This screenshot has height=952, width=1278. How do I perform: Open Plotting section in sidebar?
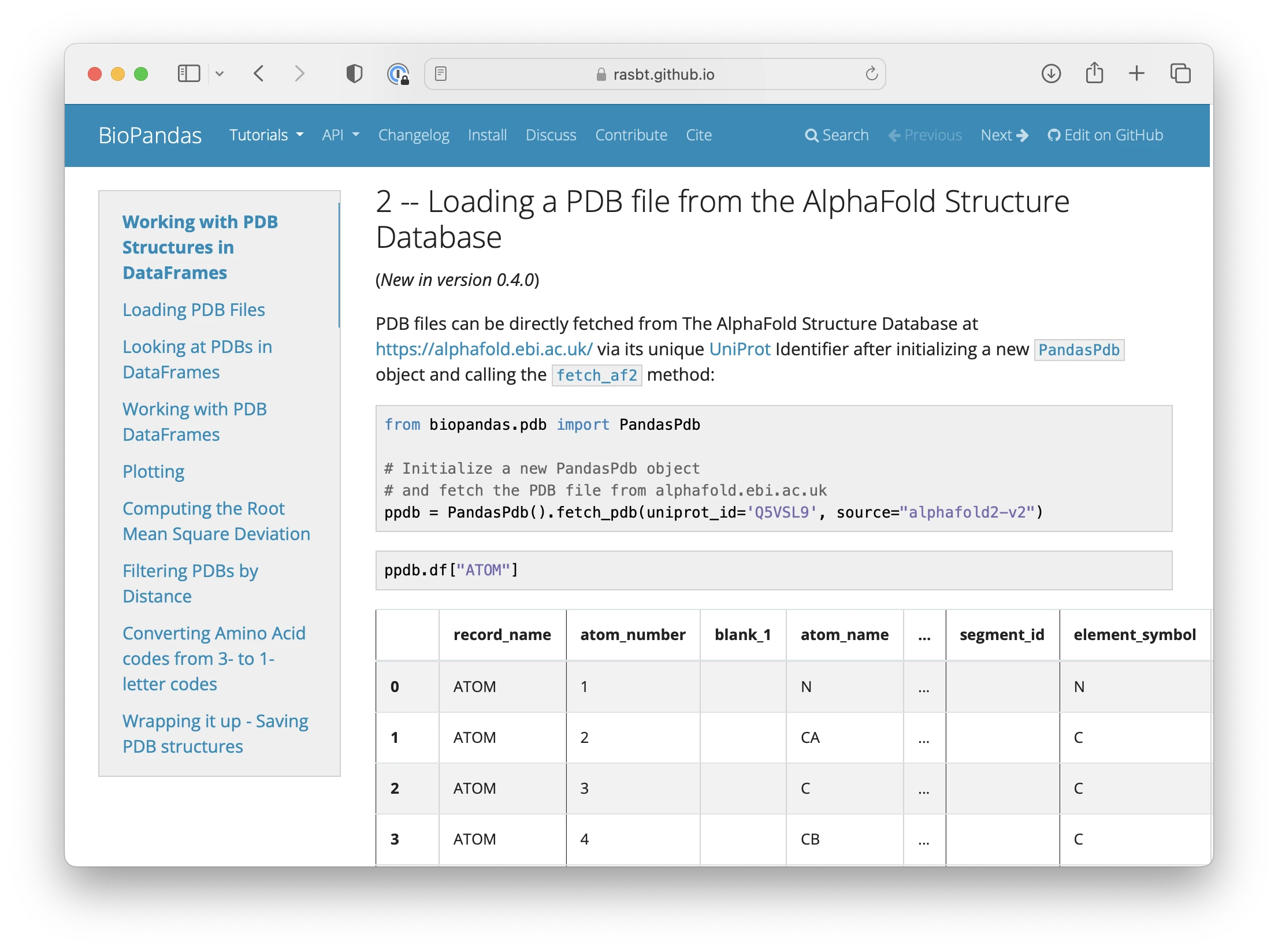pyautogui.click(x=153, y=471)
